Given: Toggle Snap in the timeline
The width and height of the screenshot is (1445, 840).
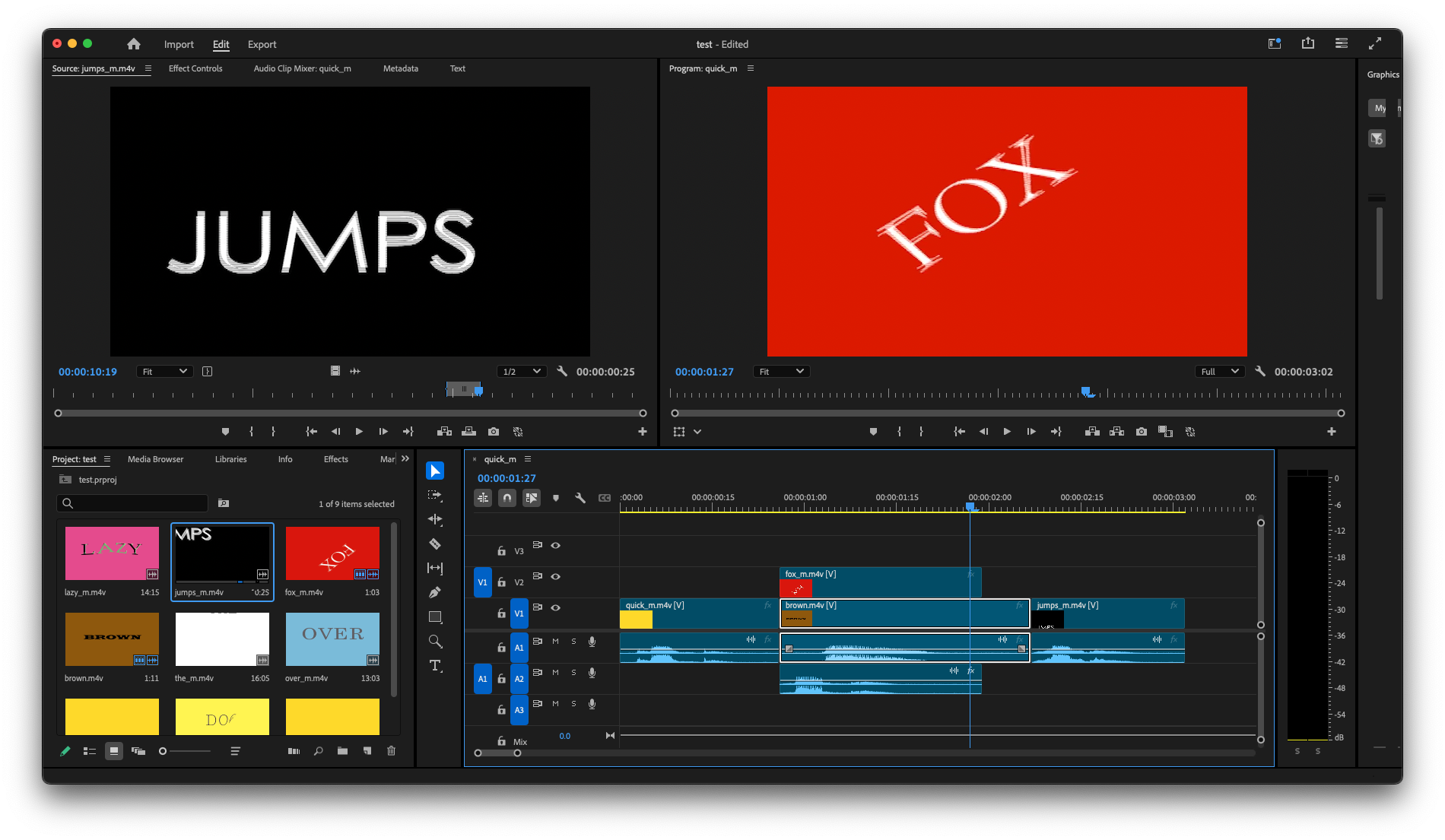Looking at the screenshot, I should point(507,498).
